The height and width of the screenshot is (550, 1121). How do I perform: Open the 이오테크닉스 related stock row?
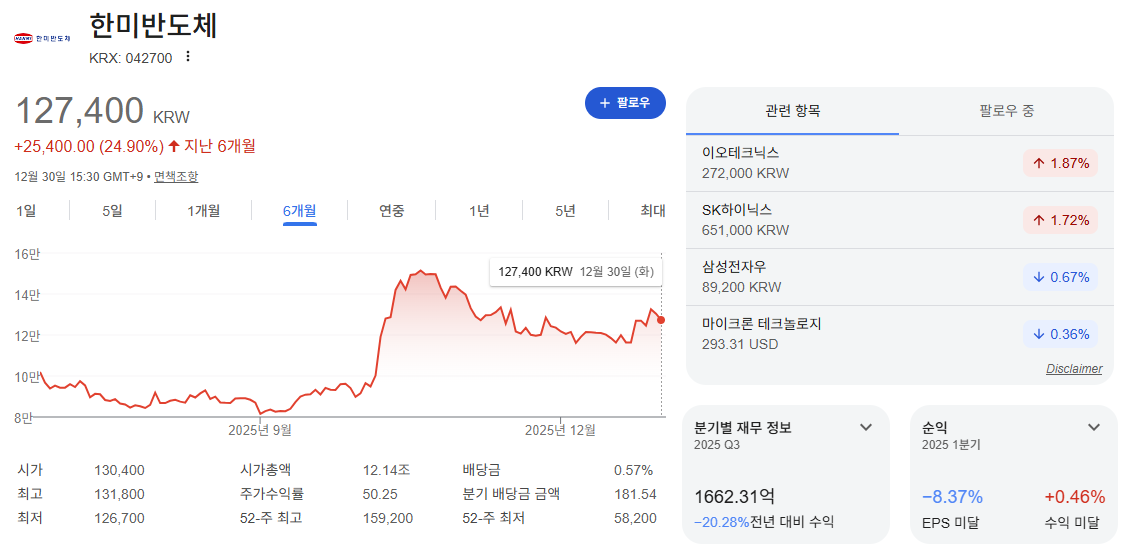(899, 163)
